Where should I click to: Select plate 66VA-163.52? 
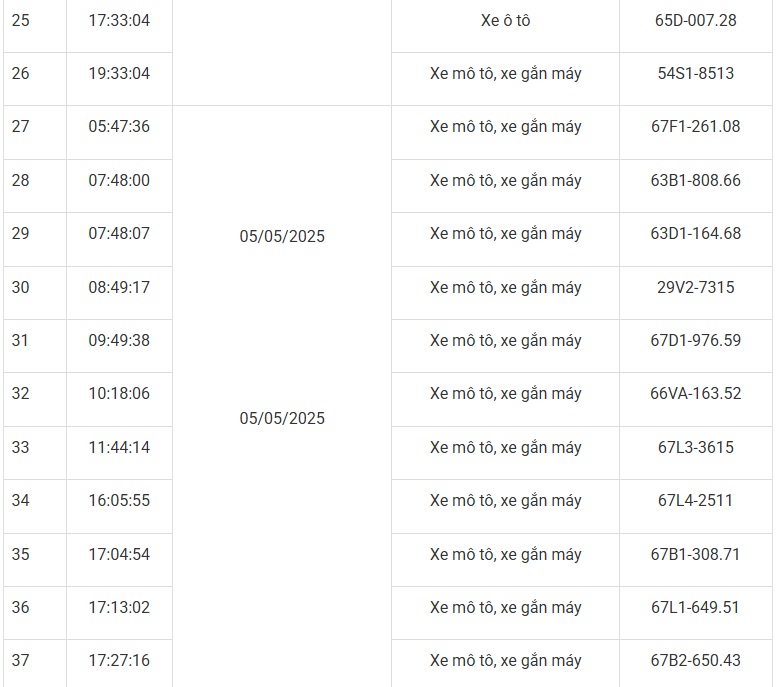coord(695,394)
